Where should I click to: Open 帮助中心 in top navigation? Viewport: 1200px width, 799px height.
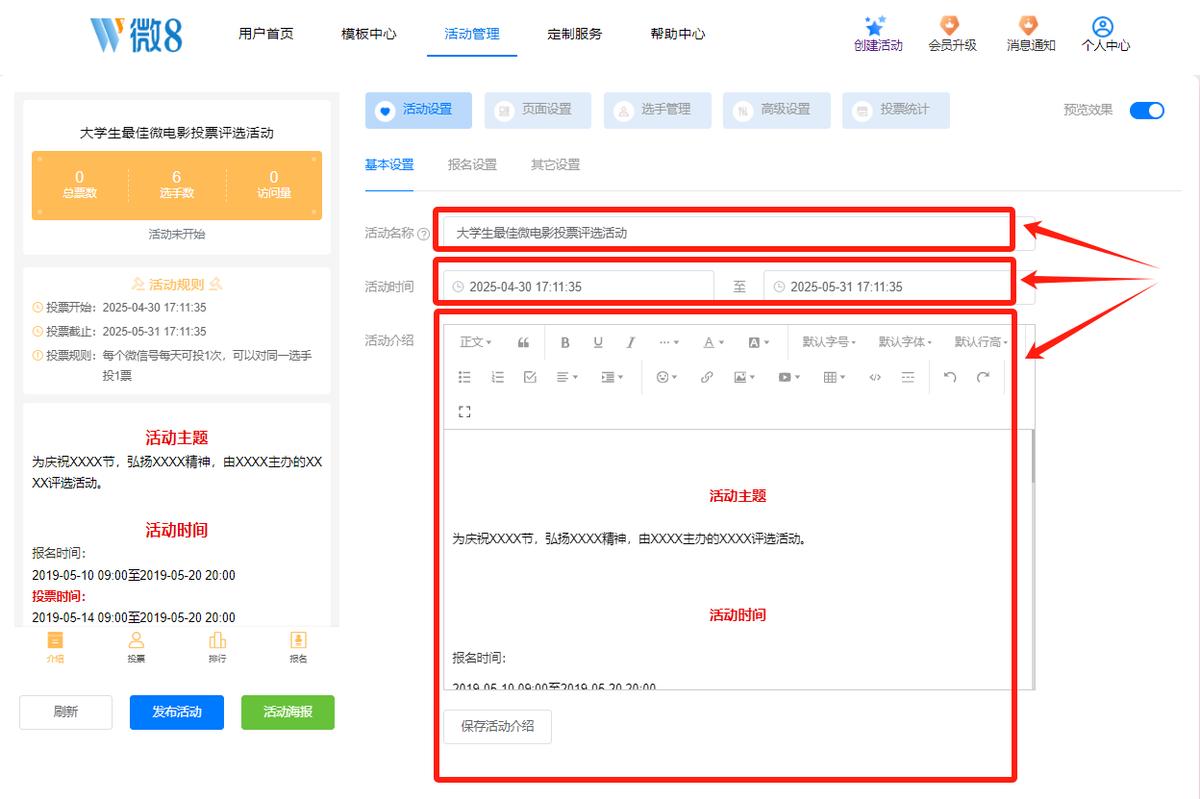[x=678, y=33]
